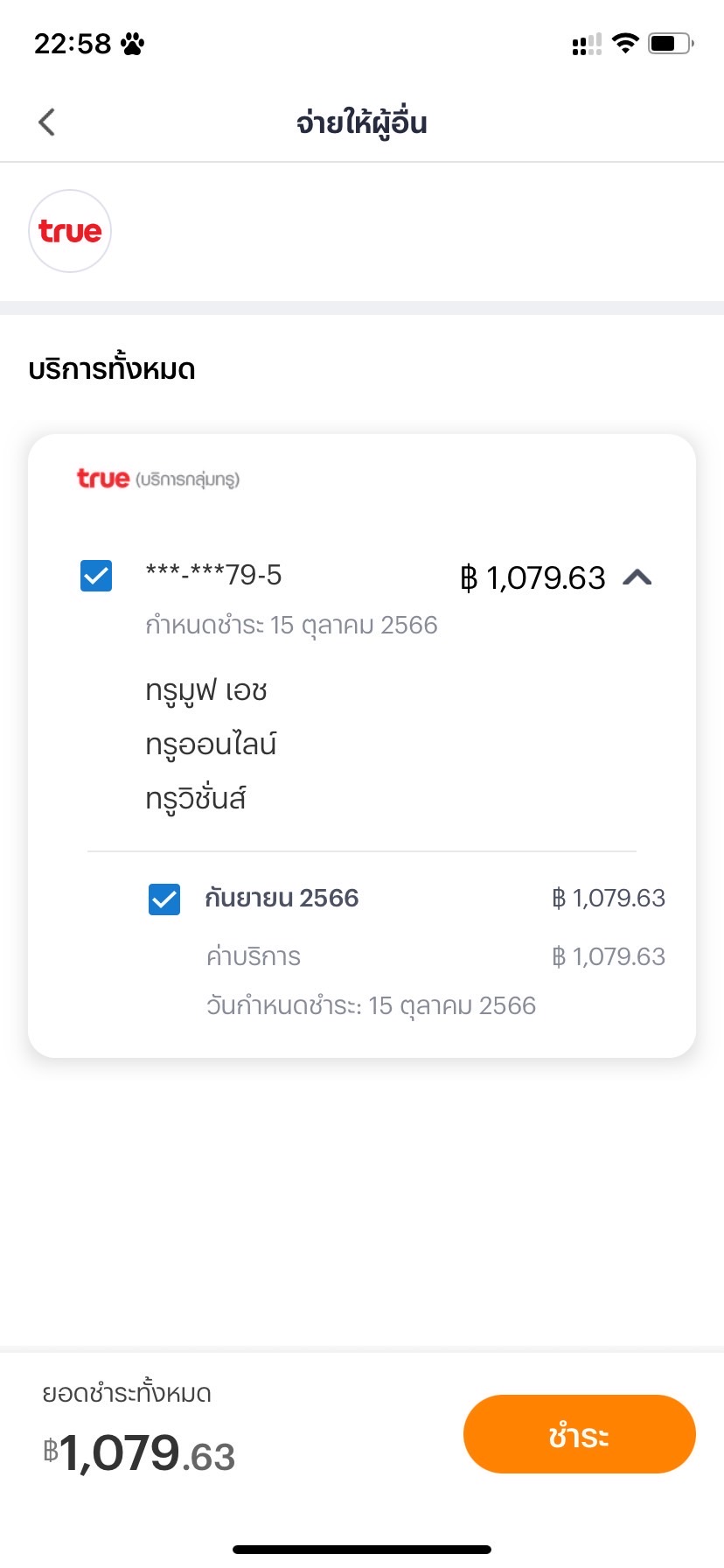Tap the battery icon in the status bar
This screenshot has width=724, height=1568.
click(670, 43)
